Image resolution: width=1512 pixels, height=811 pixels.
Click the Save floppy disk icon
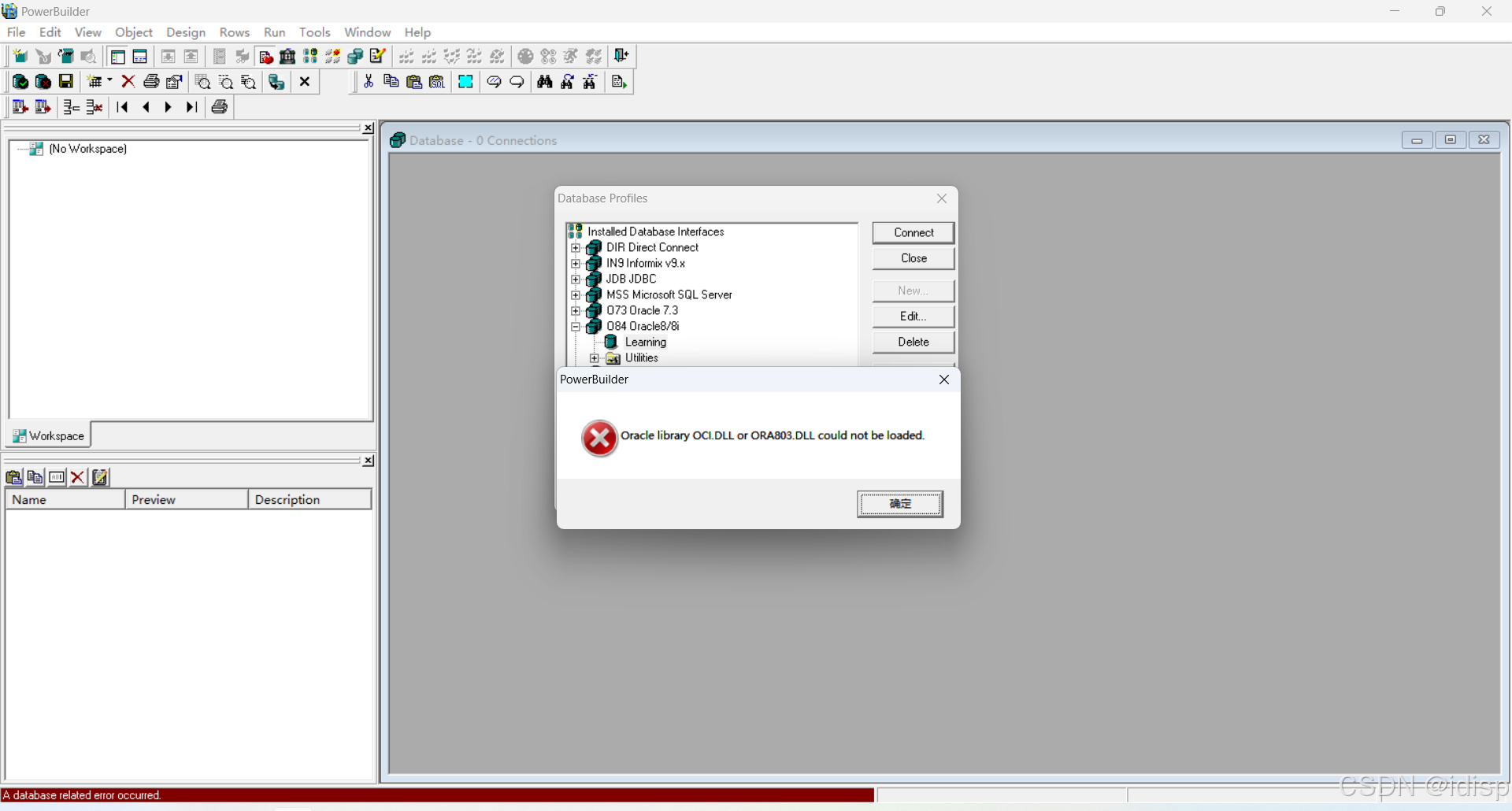pyautogui.click(x=66, y=82)
